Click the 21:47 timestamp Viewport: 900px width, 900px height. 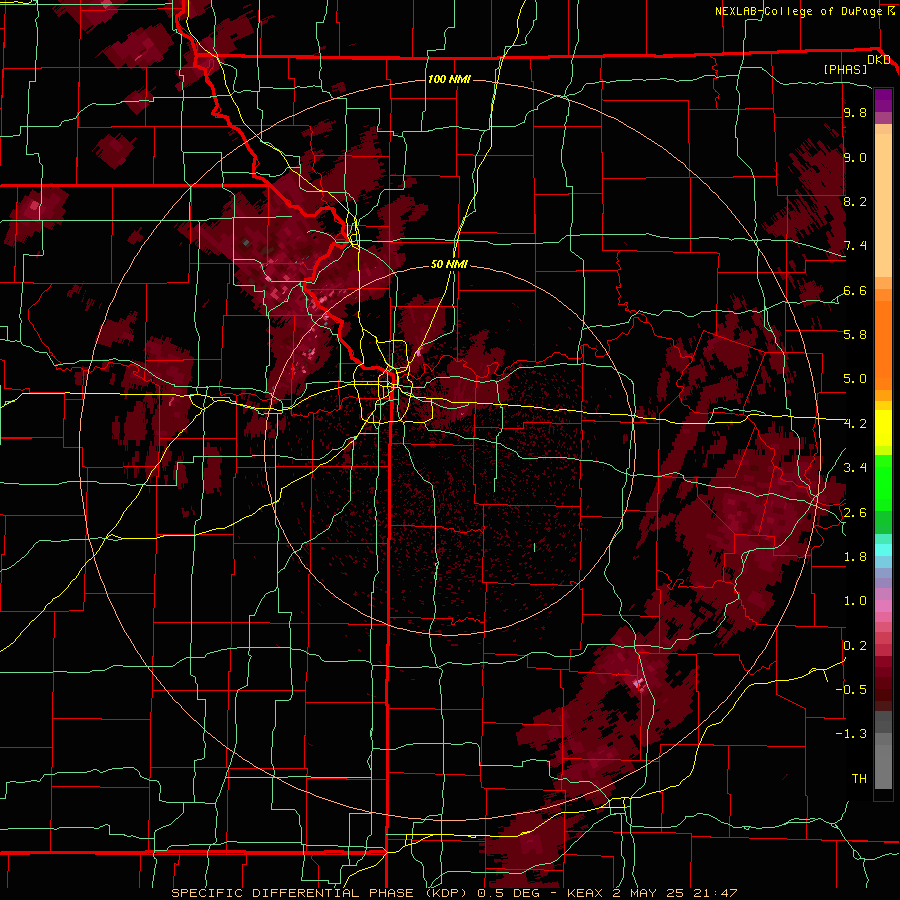point(715,893)
